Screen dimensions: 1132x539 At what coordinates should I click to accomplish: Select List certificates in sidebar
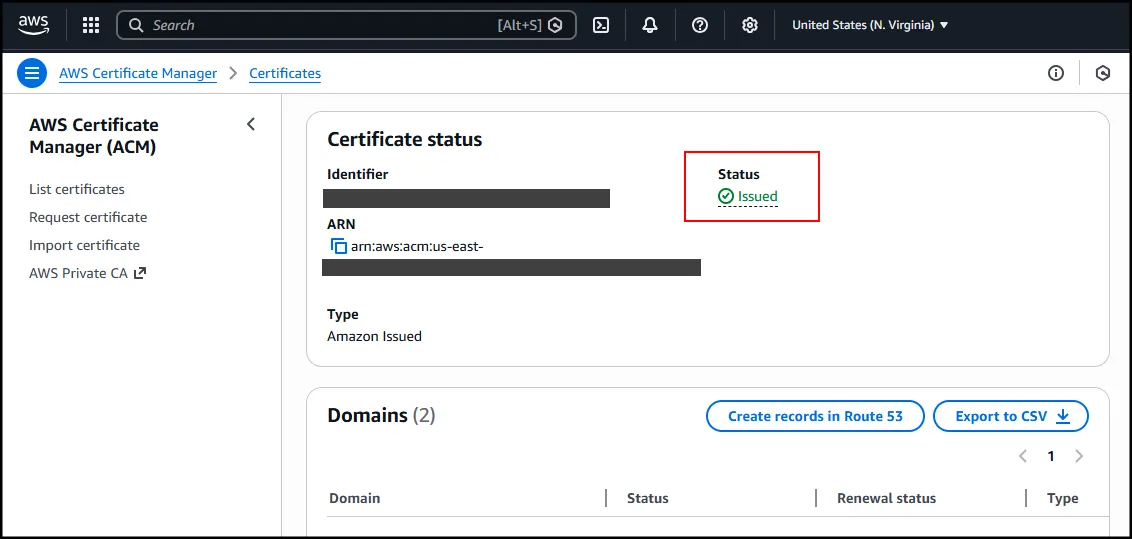[x=77, y=189]
